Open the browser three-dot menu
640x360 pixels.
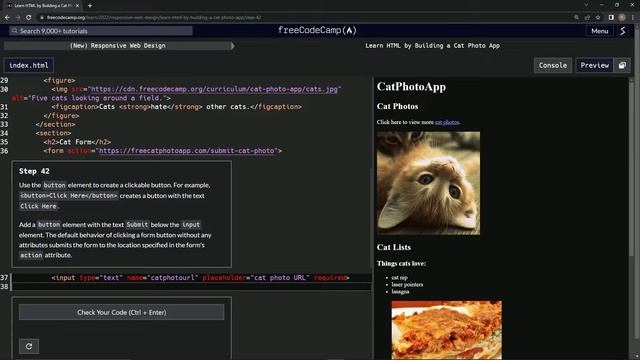(633, 18)
